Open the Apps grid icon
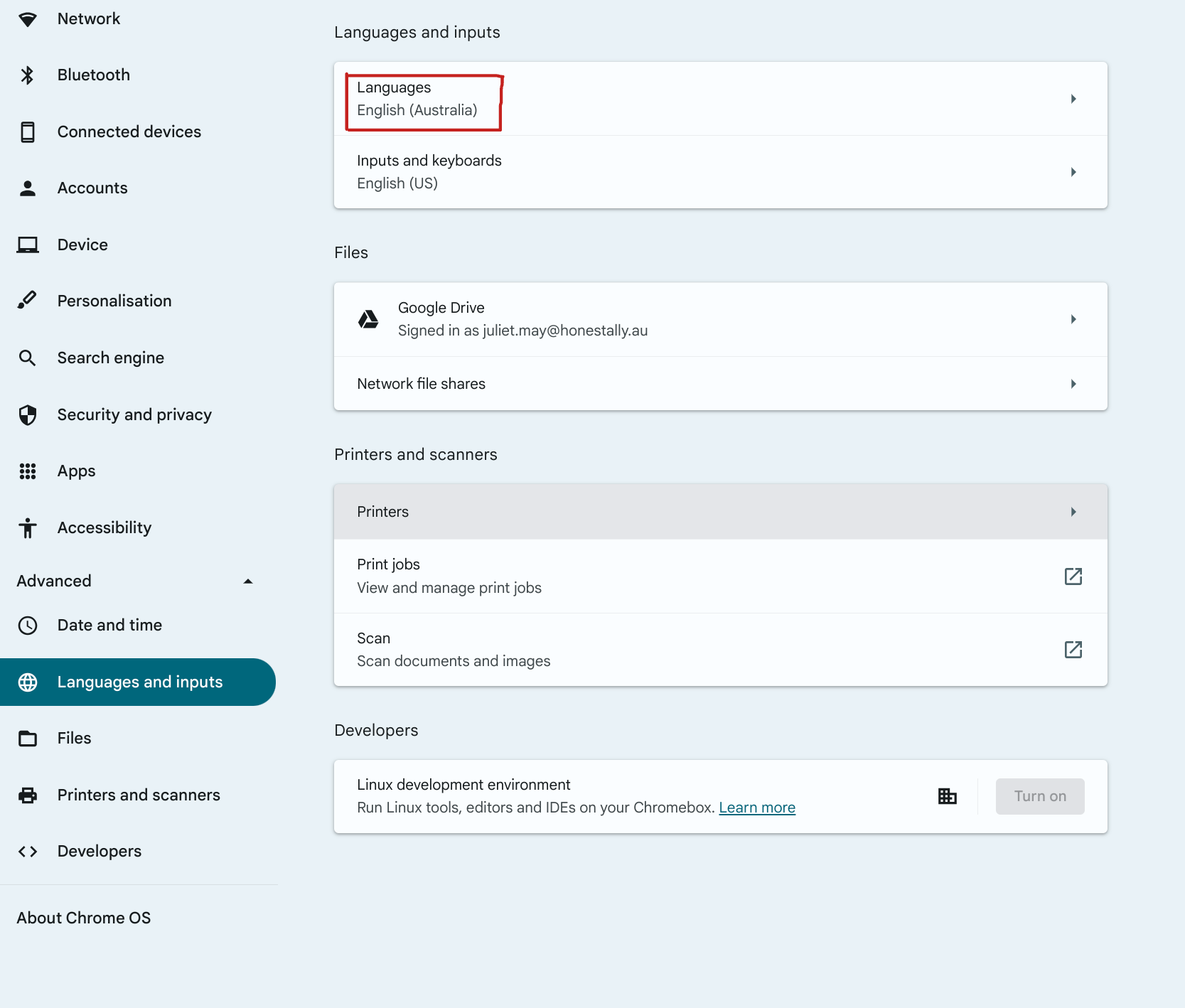Screen dimensions: 1185x1008 [28, 471]
